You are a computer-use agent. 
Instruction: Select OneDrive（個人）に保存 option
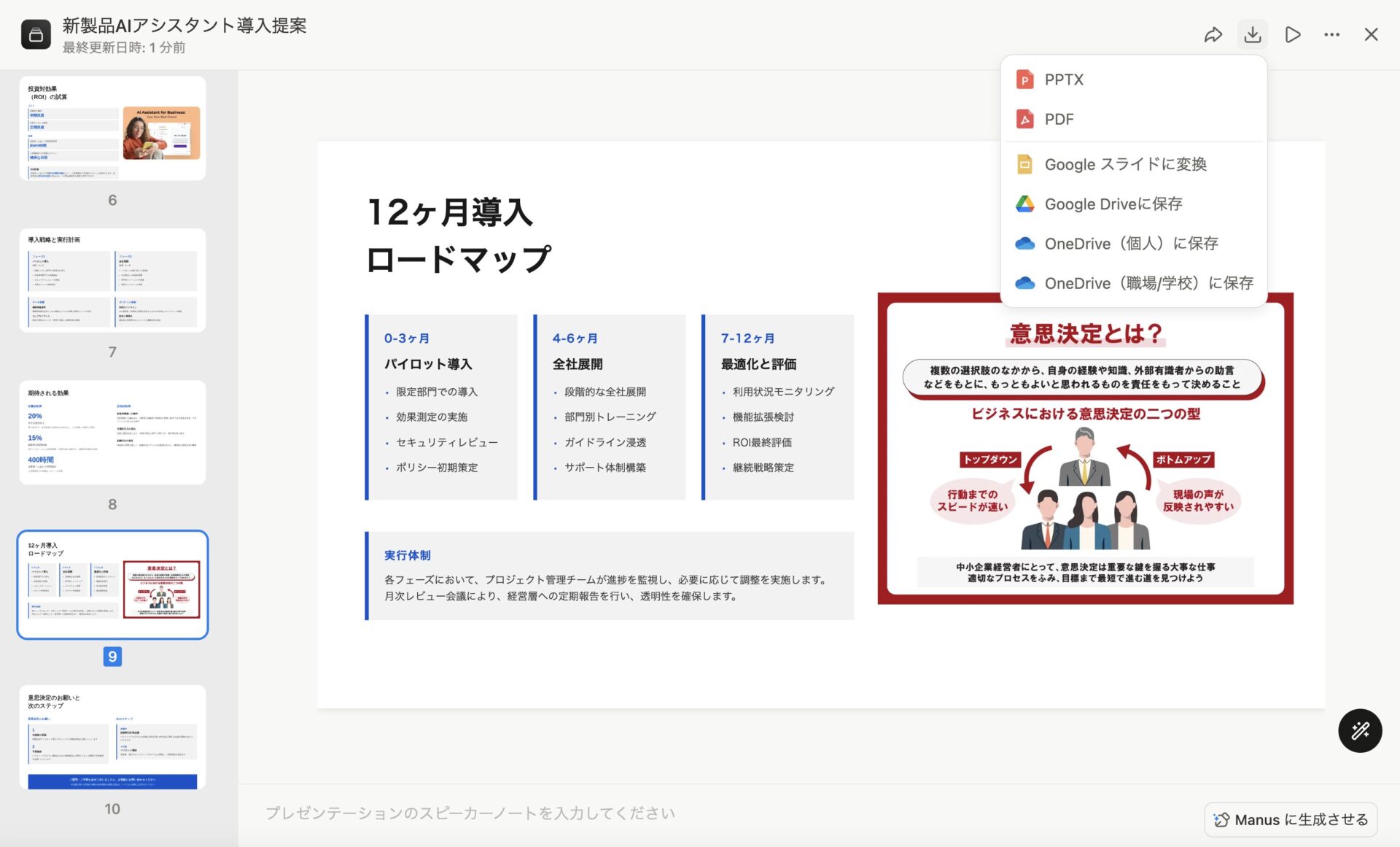(x=1130, y=243)
